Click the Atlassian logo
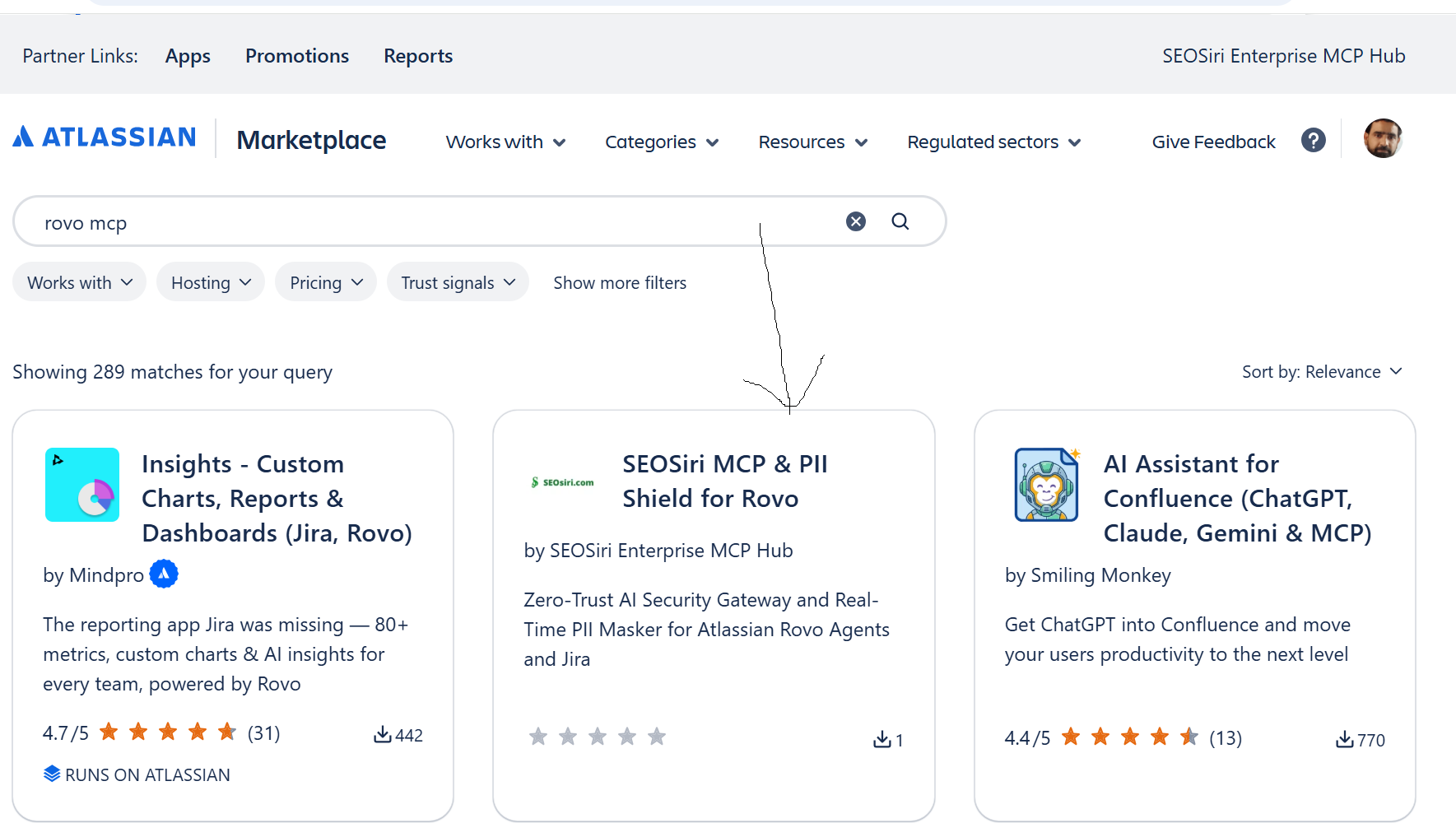This screenshot has width=1456, height=837. 105,137
